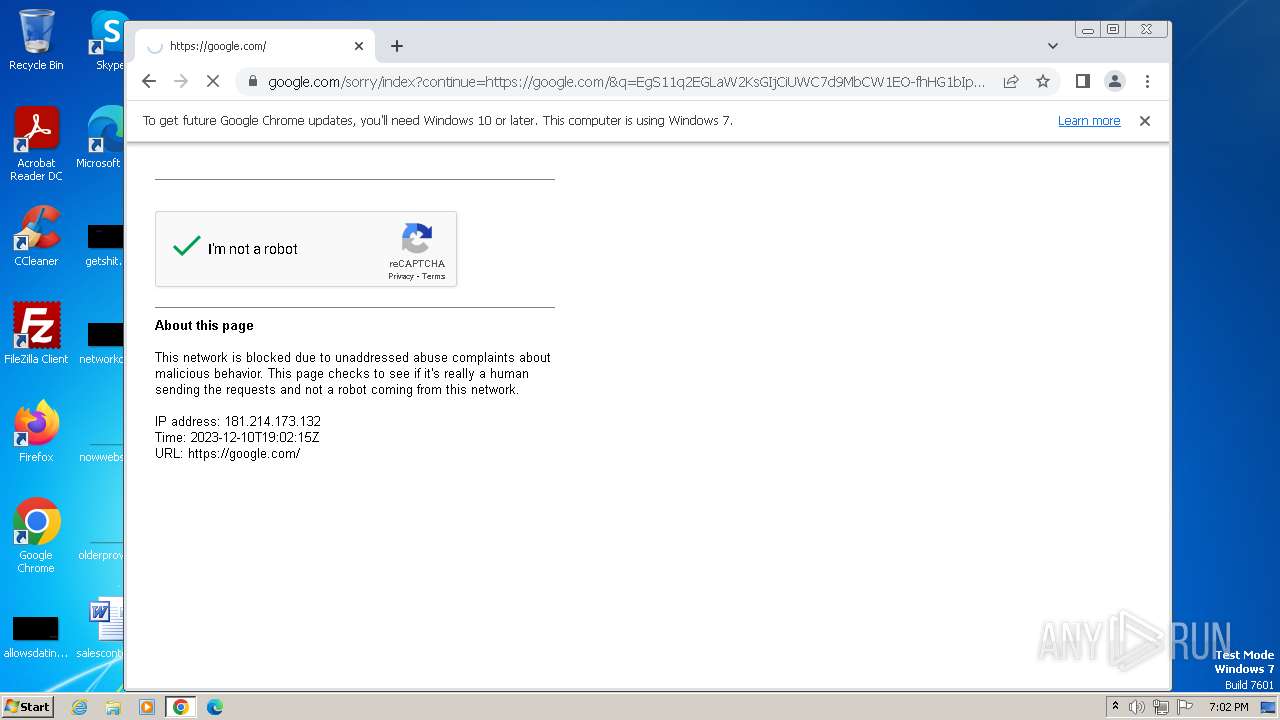Click the taskbar clock 7:02 PM
The height and width of the screenshot is (720, 1280).
pyautogui.click(x=1228, y=707)
